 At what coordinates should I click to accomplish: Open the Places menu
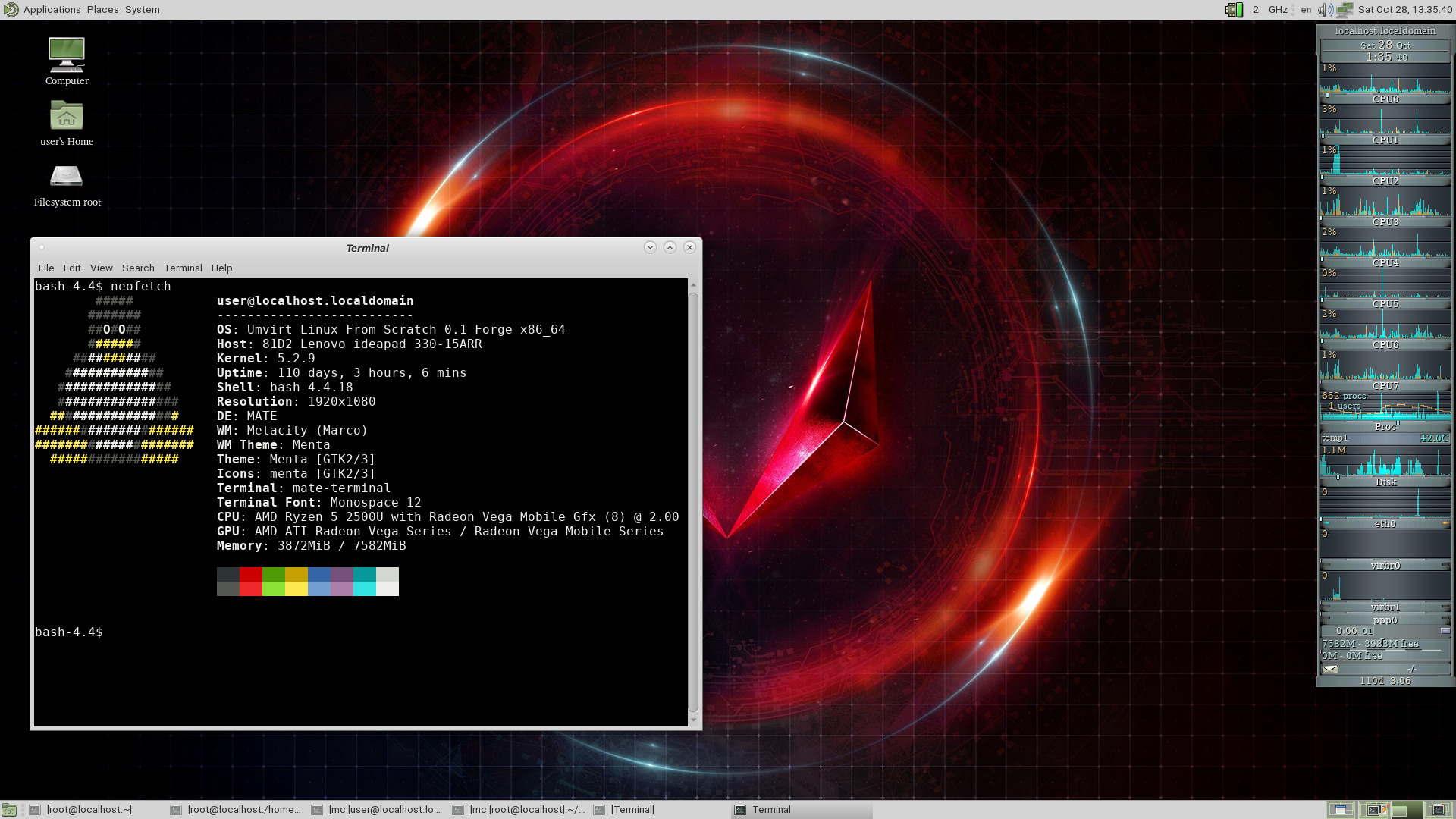click(102, 10)
